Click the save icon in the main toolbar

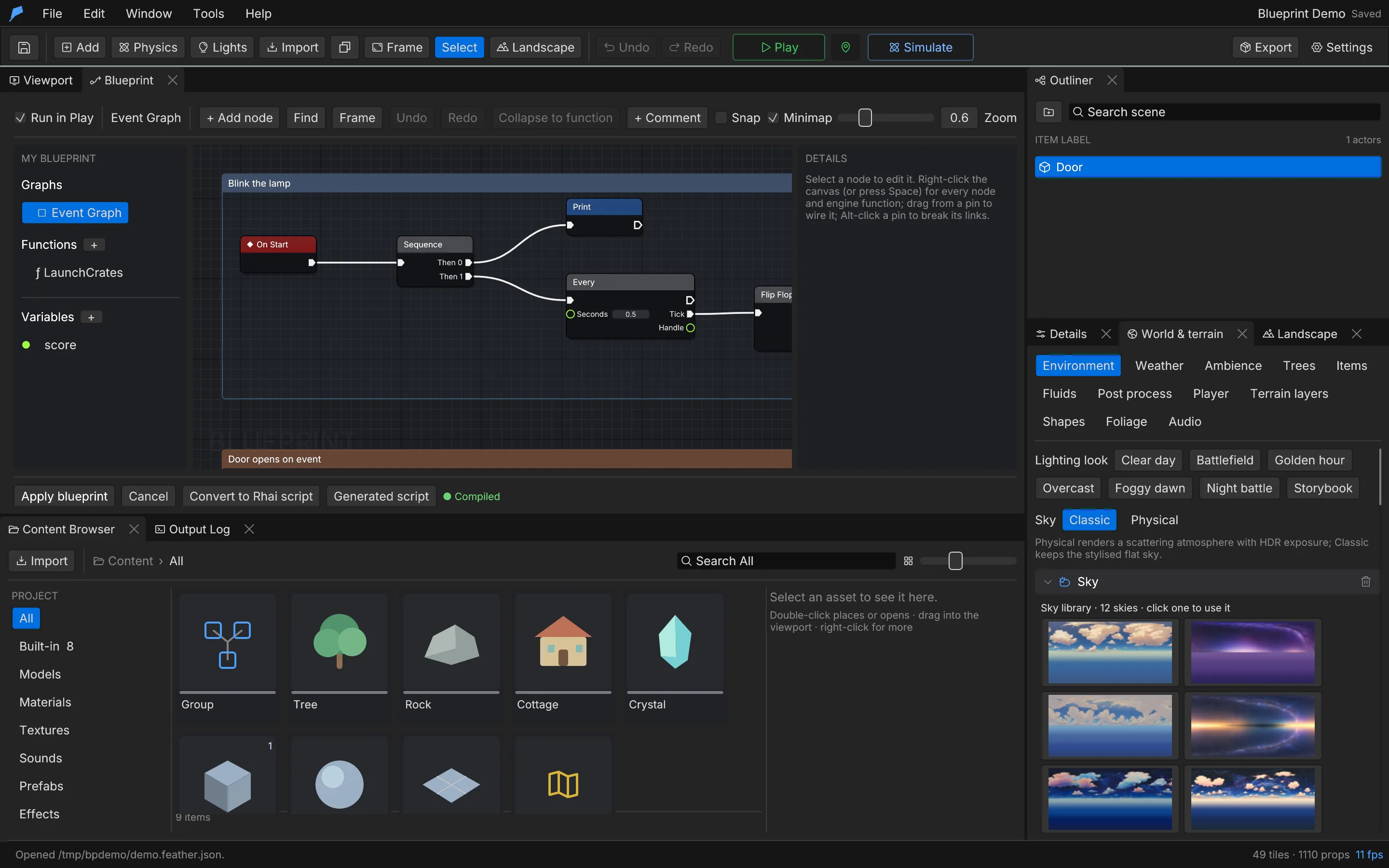(x=24, y=47)
